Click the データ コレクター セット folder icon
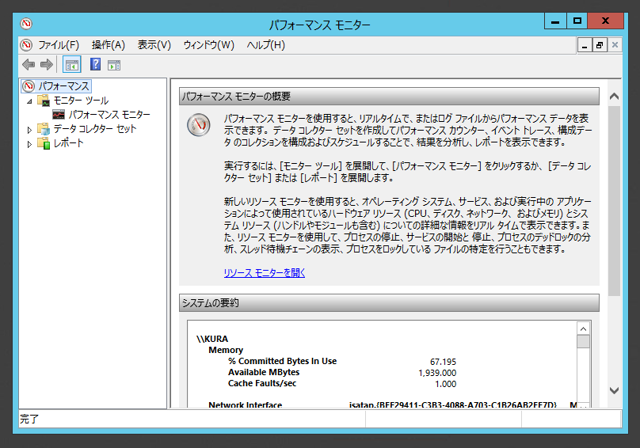 tap(43, 129)
